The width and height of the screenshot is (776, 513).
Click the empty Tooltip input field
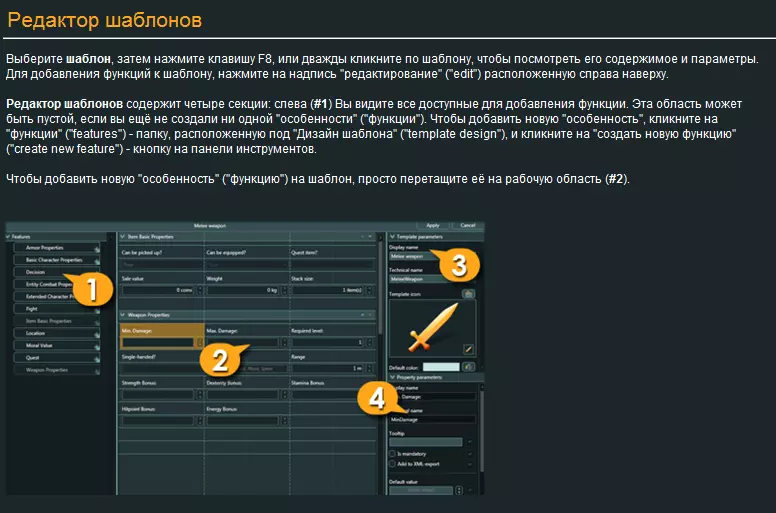426,442
